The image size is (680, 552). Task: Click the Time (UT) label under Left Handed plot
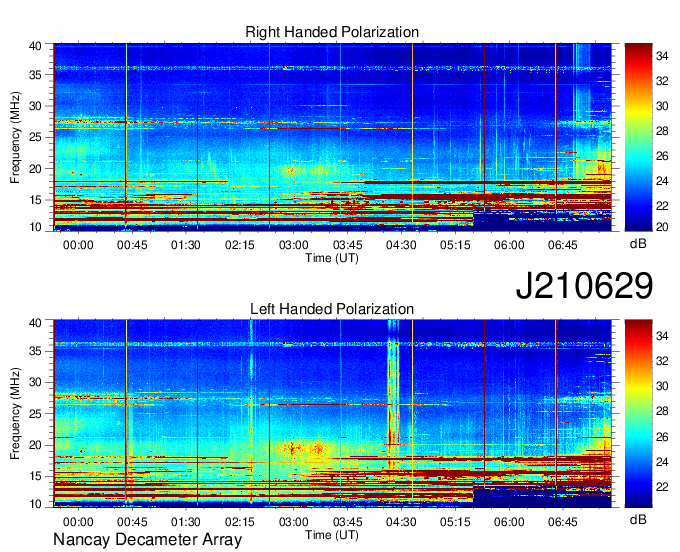point(332,535)
